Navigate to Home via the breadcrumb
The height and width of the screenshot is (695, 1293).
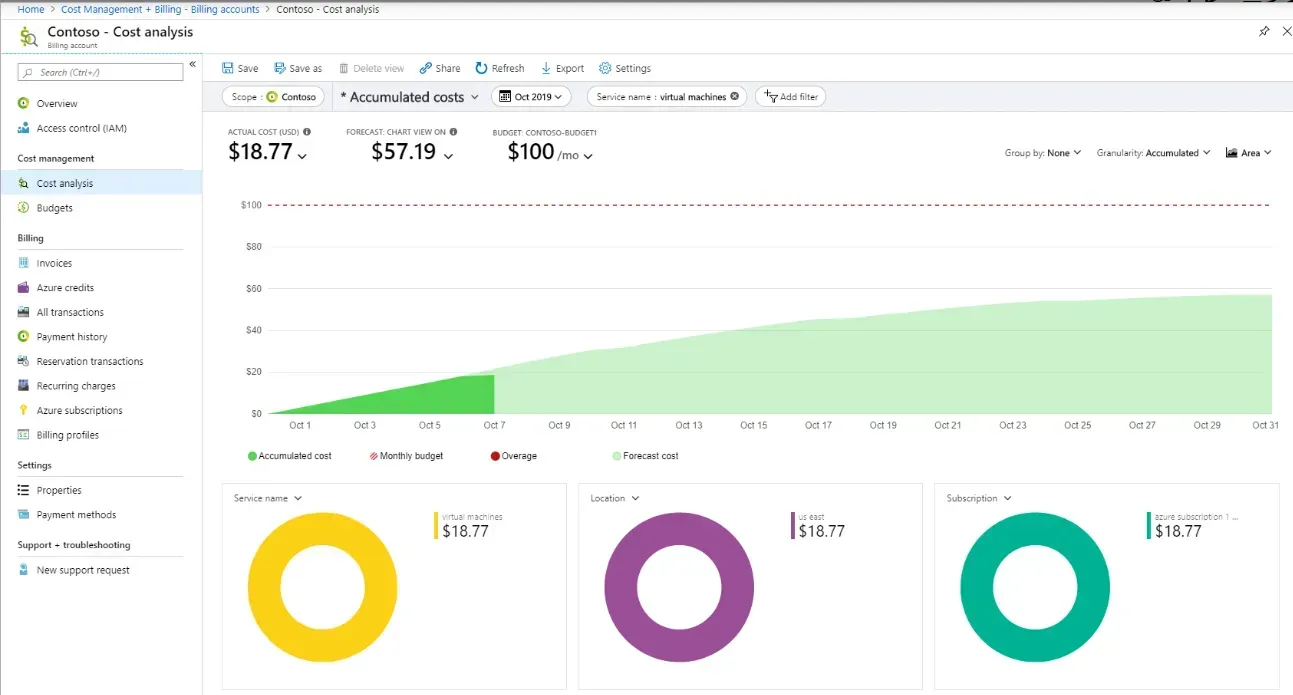(x=30, y=8)
